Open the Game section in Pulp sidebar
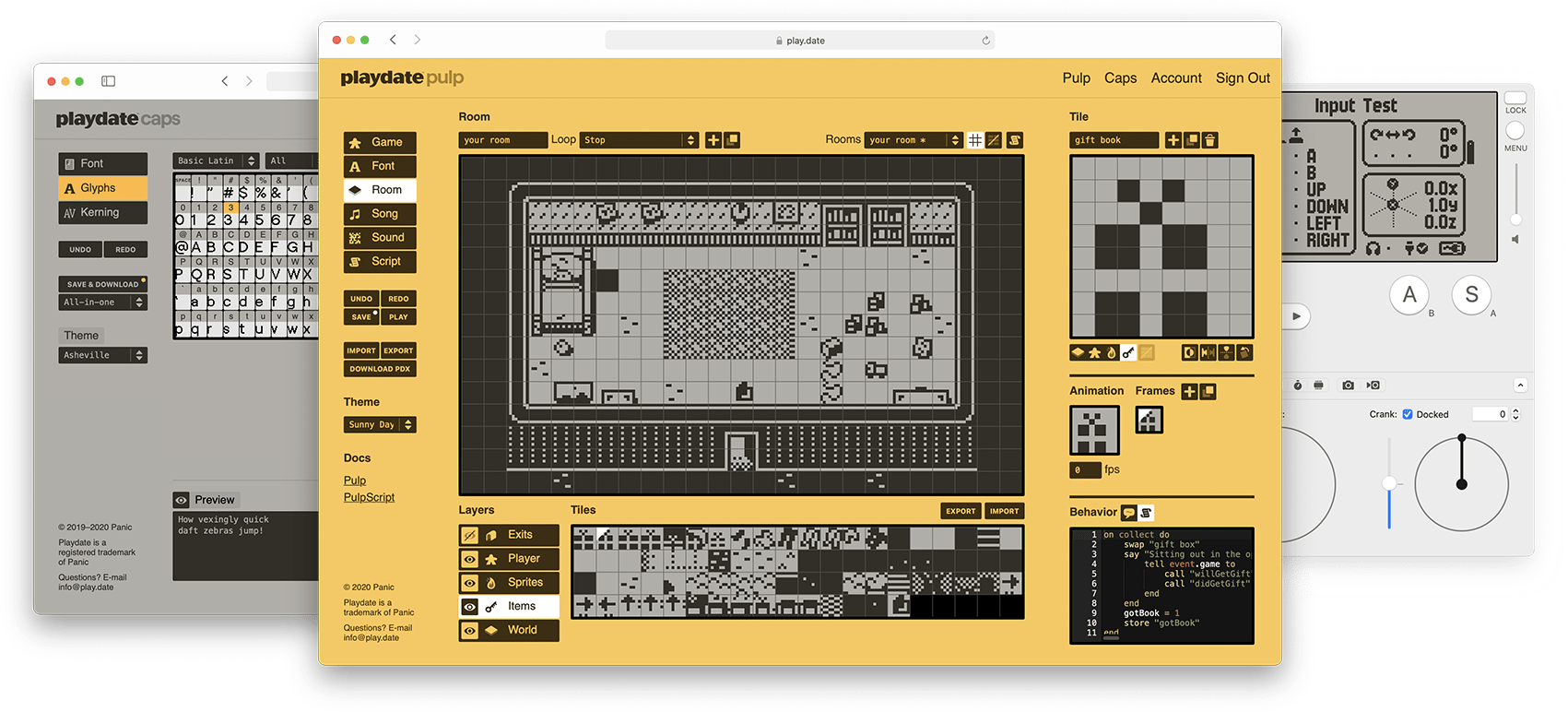 380,143
